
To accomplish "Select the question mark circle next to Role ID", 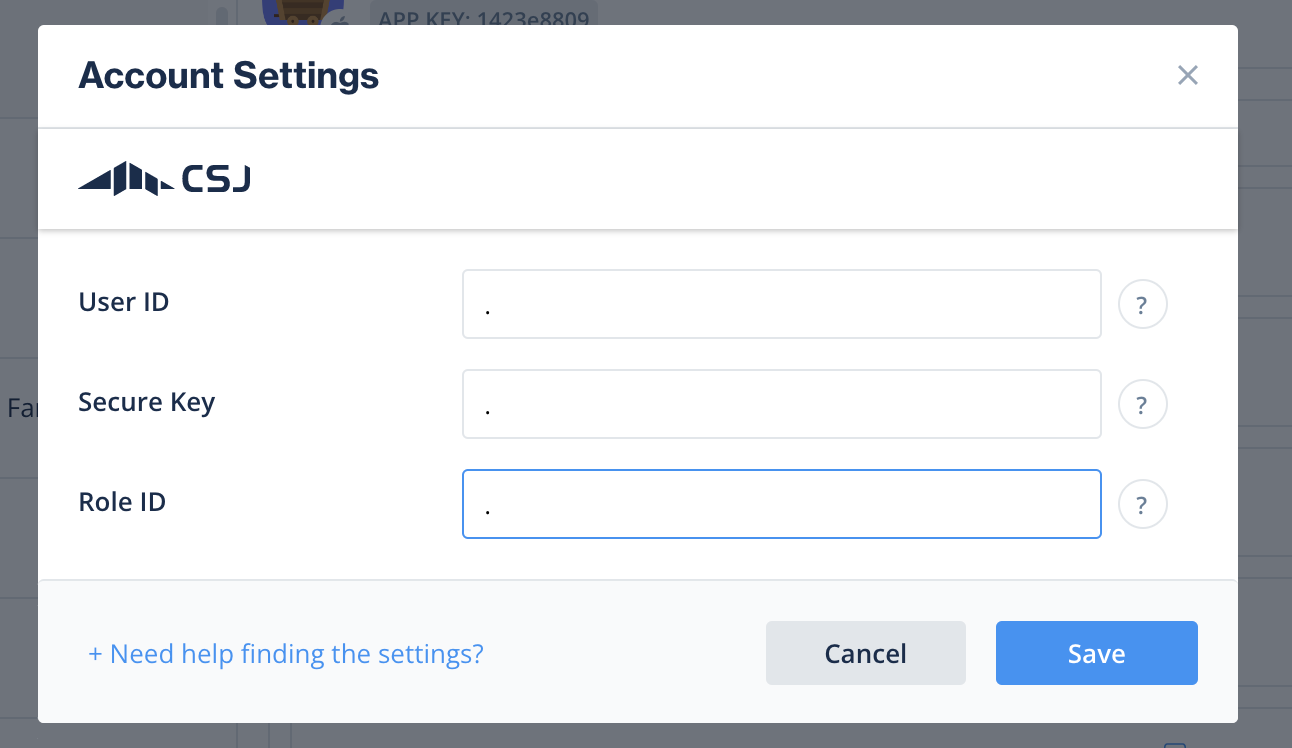I will coord(1142,504).
